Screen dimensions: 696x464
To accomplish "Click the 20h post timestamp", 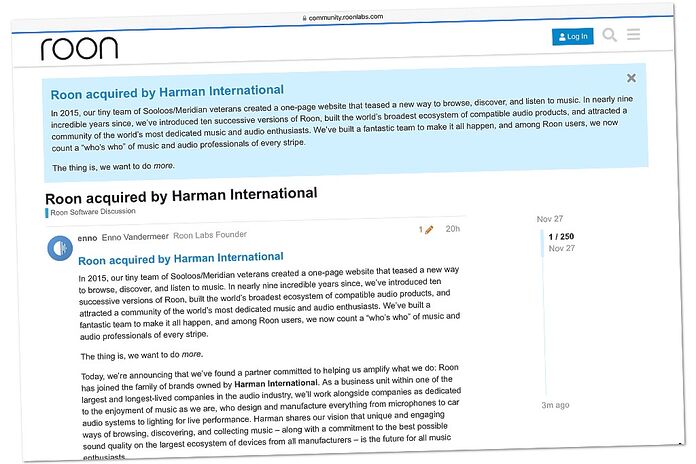I will [453, 229].
